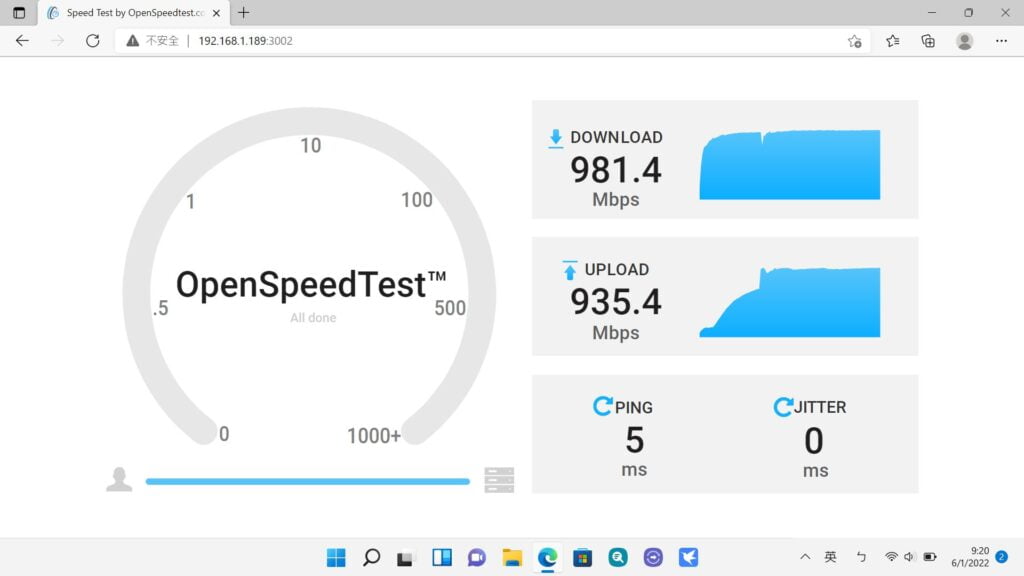Open the Windows Start menu
Viewport: 1024px width, 576px height.
pyautogui.click(x=336, y=557)
